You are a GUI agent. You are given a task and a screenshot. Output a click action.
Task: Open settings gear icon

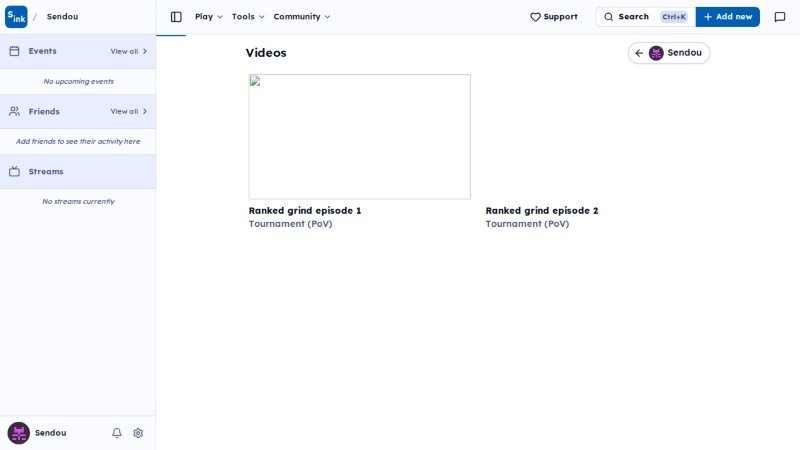[x=138, y=433]
